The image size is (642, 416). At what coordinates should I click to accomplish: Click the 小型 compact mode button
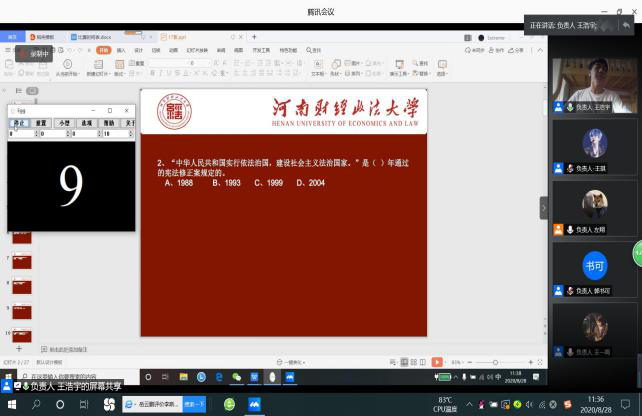pyautogui.click(x=63, y=123)
